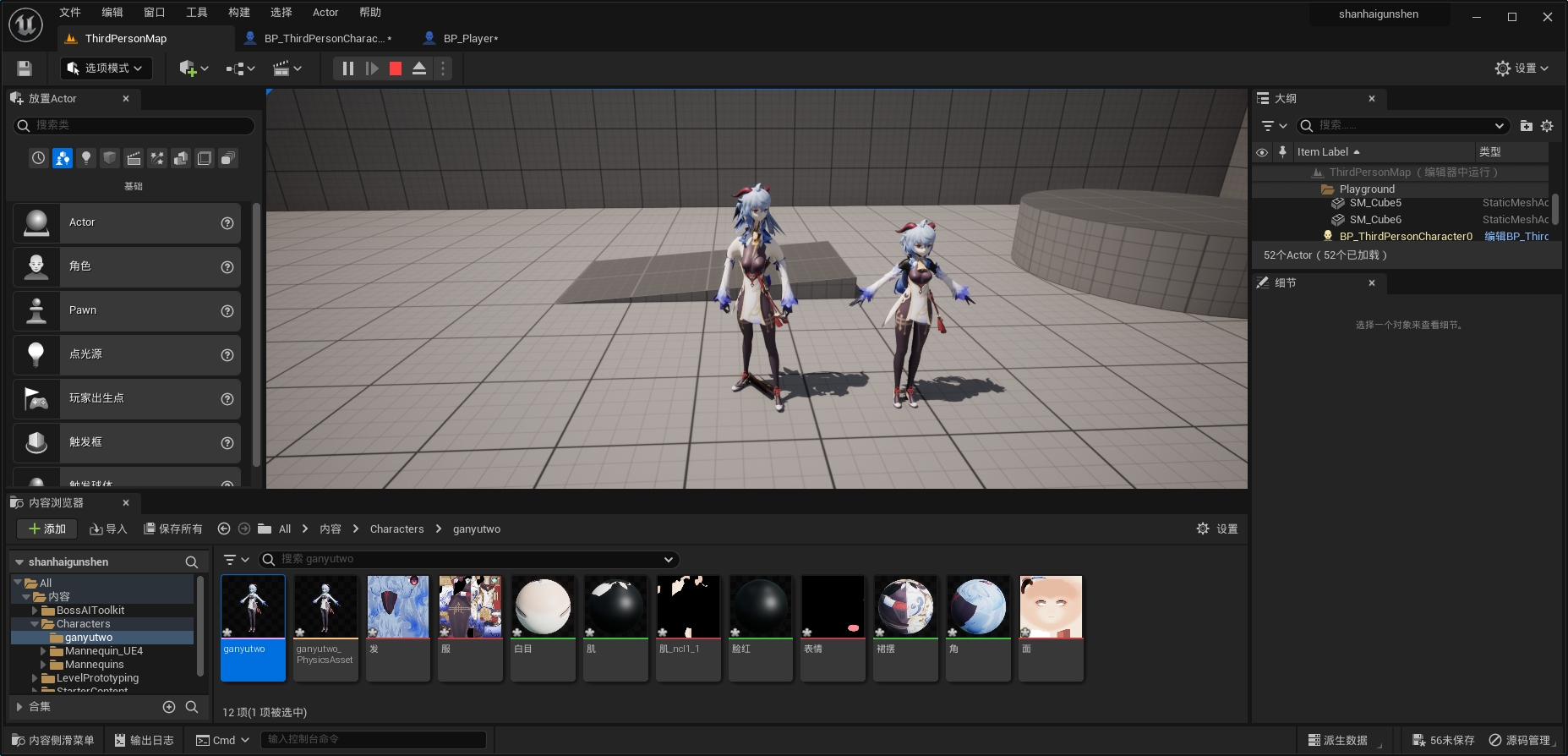
Task: Open the 窗口 menu
Action: pos(155,13)
